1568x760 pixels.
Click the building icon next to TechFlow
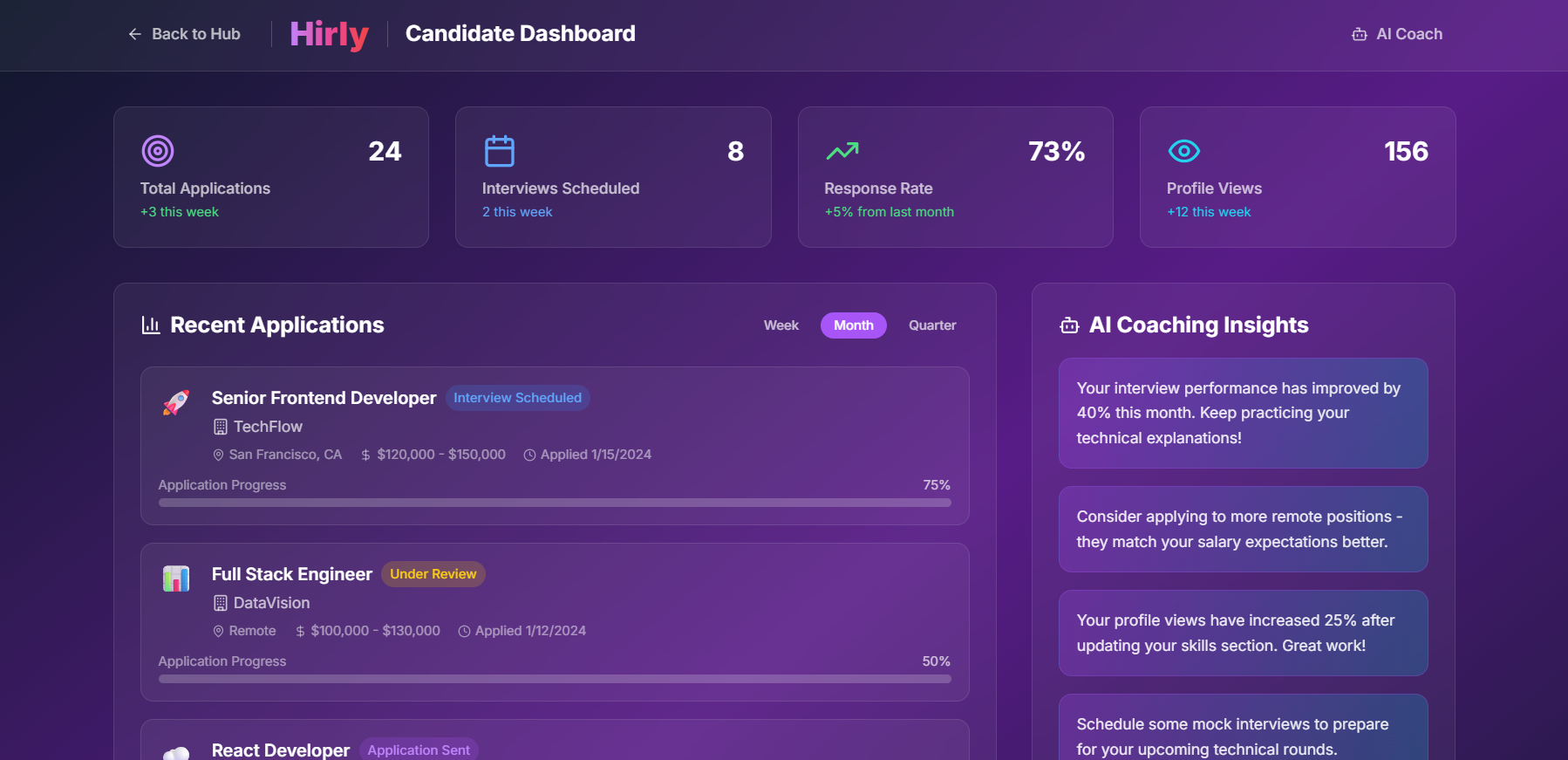click(x=220, y=427)
